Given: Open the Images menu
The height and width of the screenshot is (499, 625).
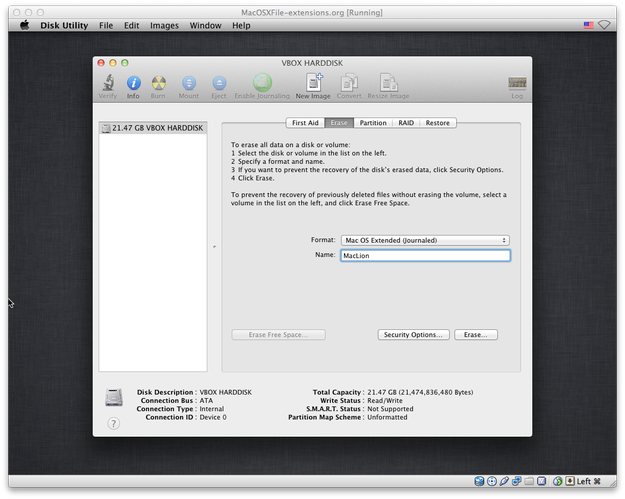Looking at the screenshot, I should (164, 26).
